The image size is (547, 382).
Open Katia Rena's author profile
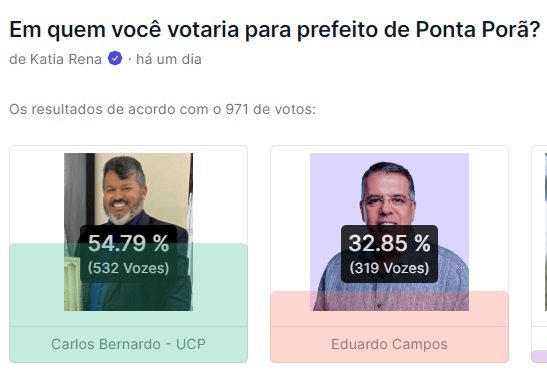[x=66, y=59]
